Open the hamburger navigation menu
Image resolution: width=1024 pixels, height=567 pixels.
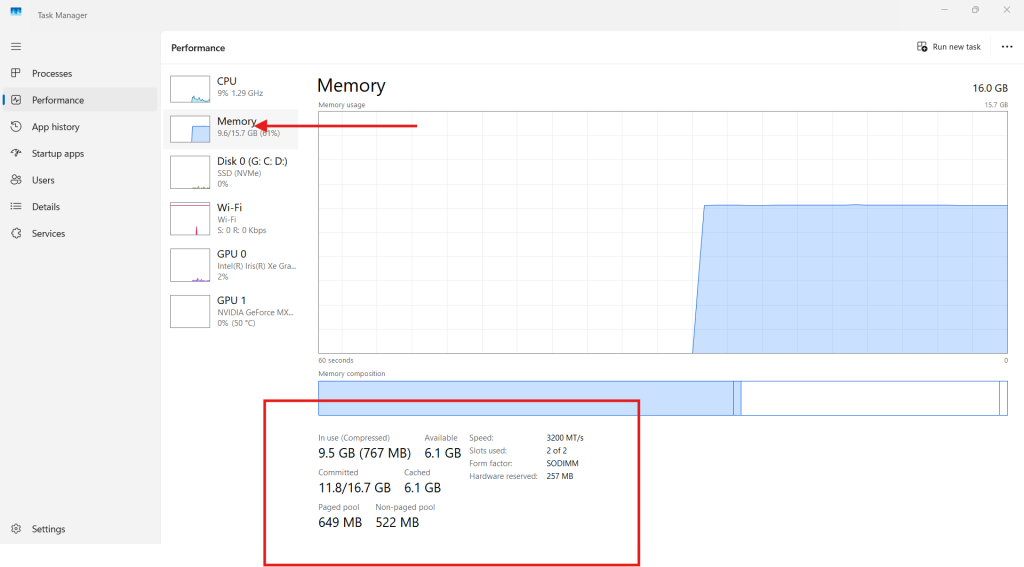[16, 46]
